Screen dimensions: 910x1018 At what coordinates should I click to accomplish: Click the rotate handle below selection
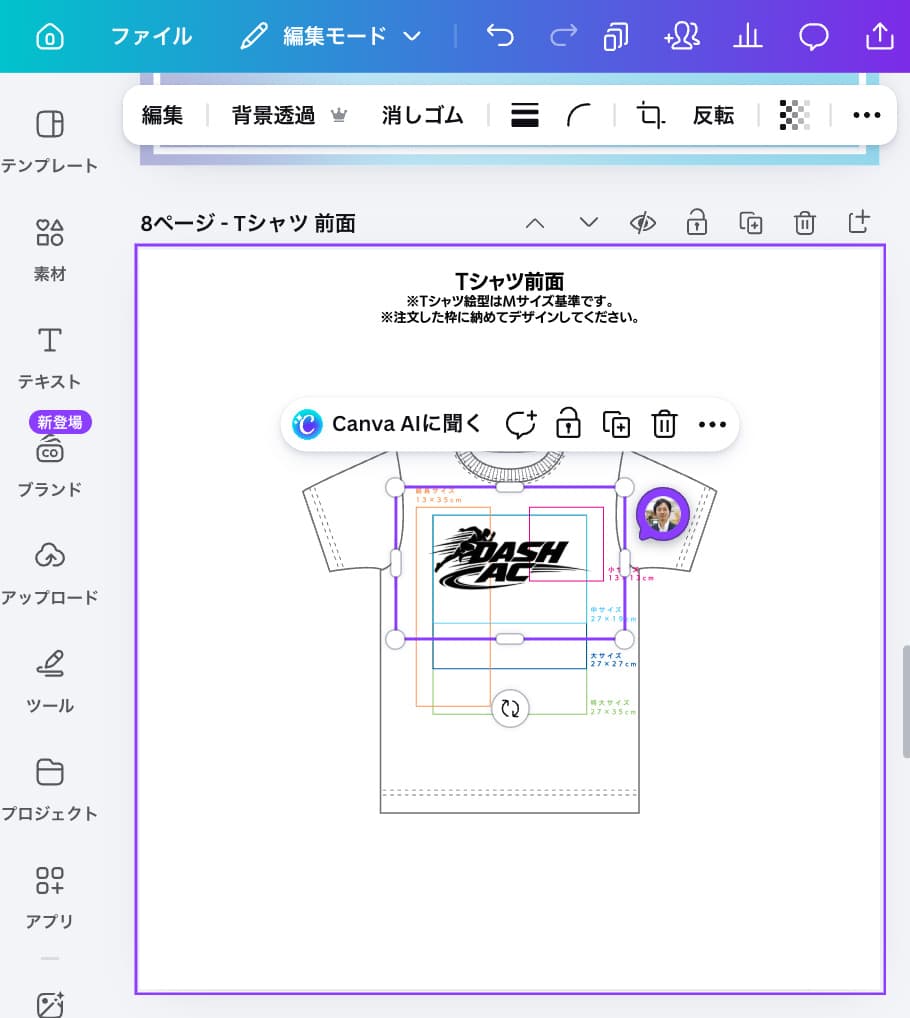click(510, 708)
